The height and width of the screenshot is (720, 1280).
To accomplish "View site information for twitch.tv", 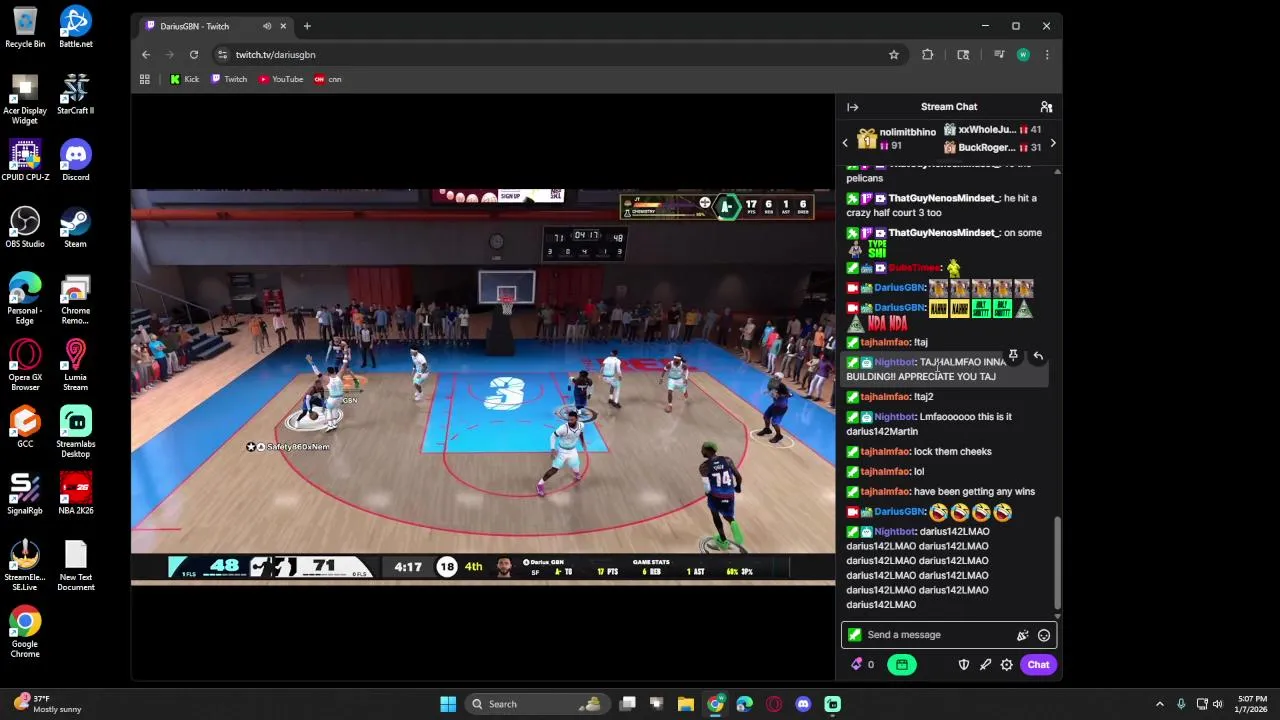I will coord(222,55).
